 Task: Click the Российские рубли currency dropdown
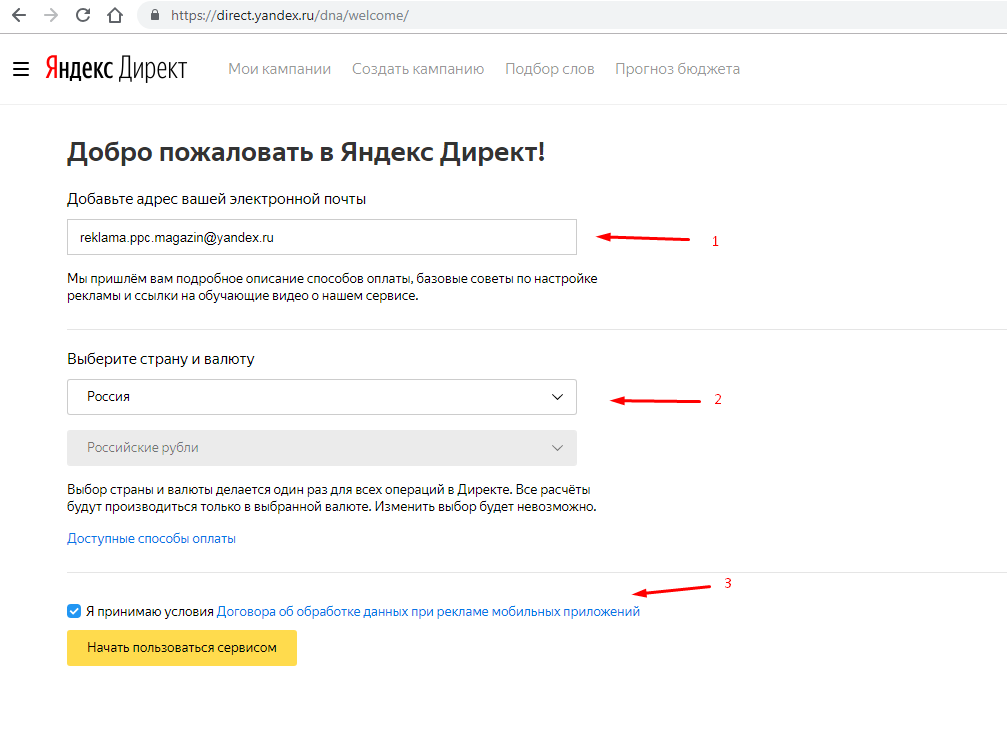click(x=322, y=448)
